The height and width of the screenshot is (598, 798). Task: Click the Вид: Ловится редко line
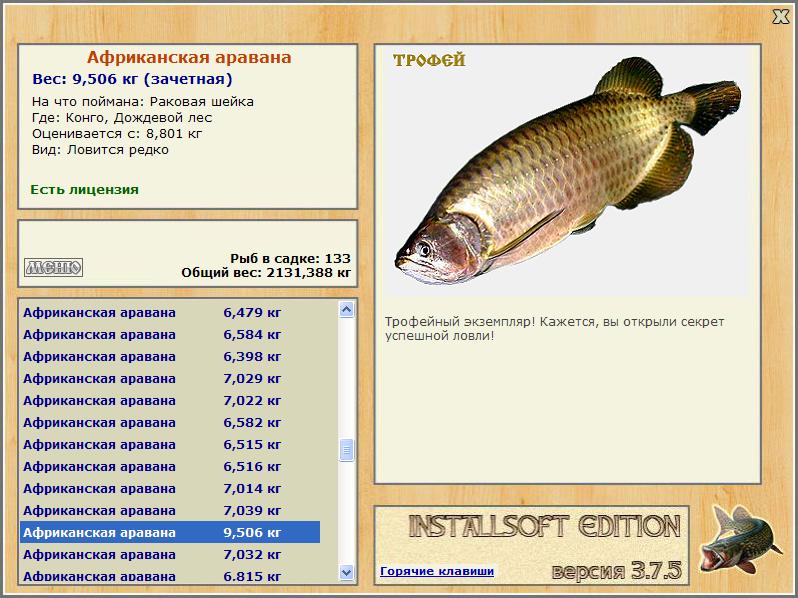[100, 150]
